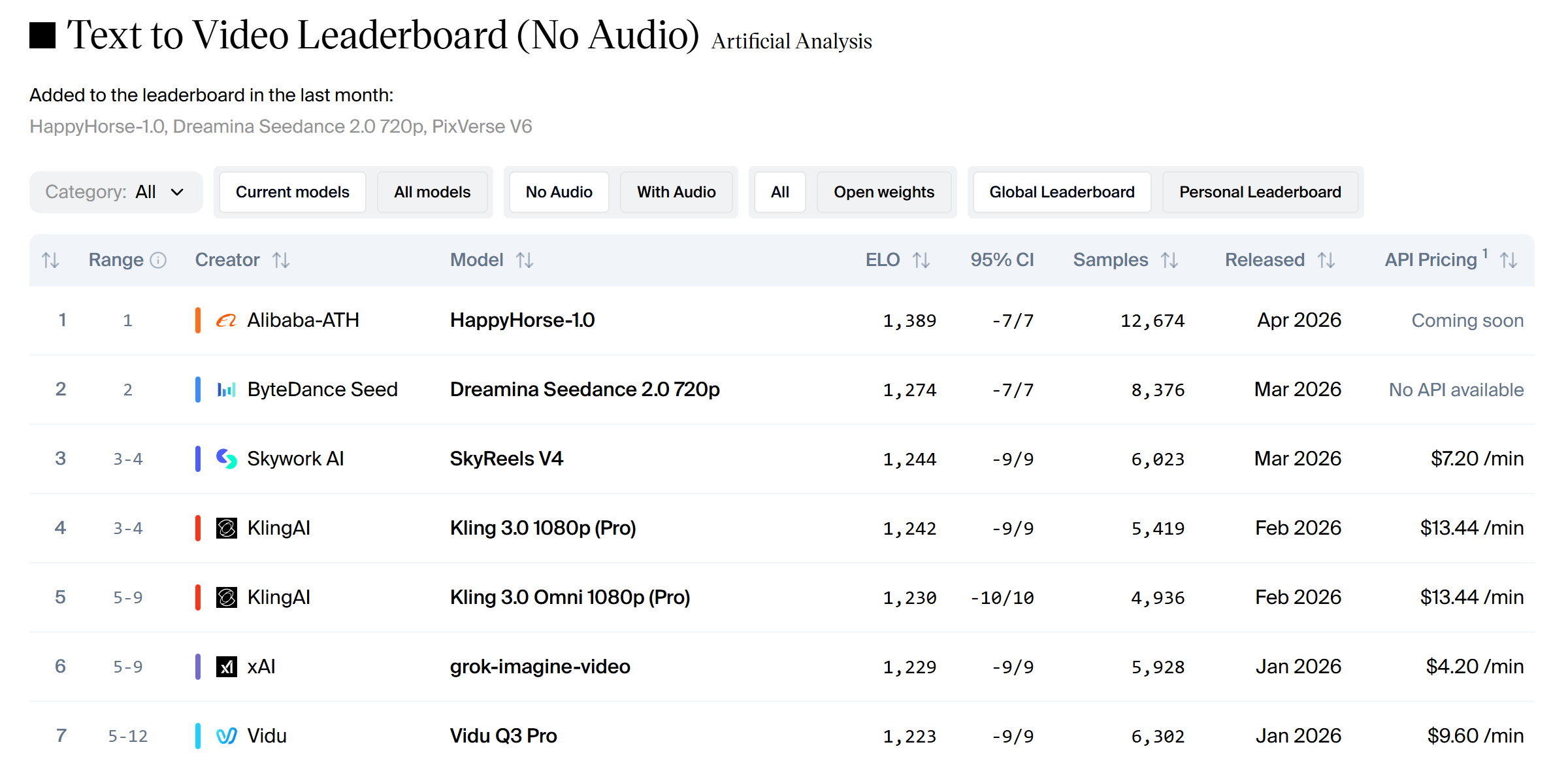Screen dimensions: 1568x770
Task: Click the KlingAI red color bar in row 4
Action: (x=197, y=528)
